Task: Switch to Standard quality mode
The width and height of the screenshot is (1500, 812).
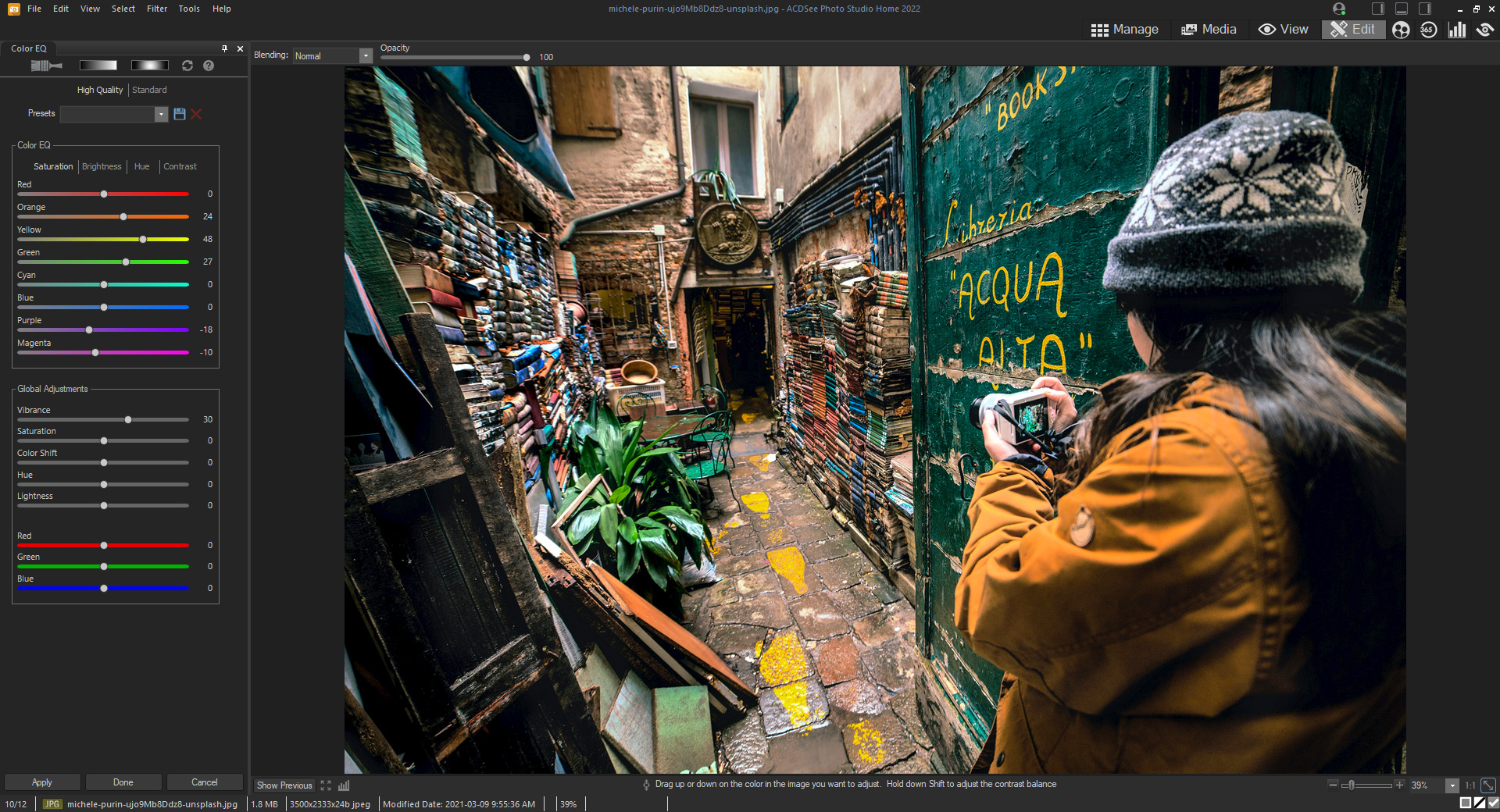Action: tap(149, 90)
